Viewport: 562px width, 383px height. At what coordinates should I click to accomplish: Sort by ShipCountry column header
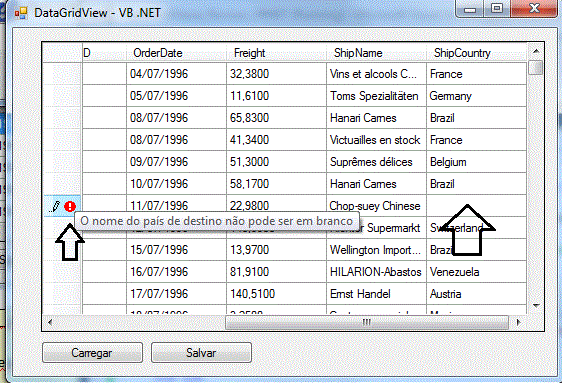476,53
